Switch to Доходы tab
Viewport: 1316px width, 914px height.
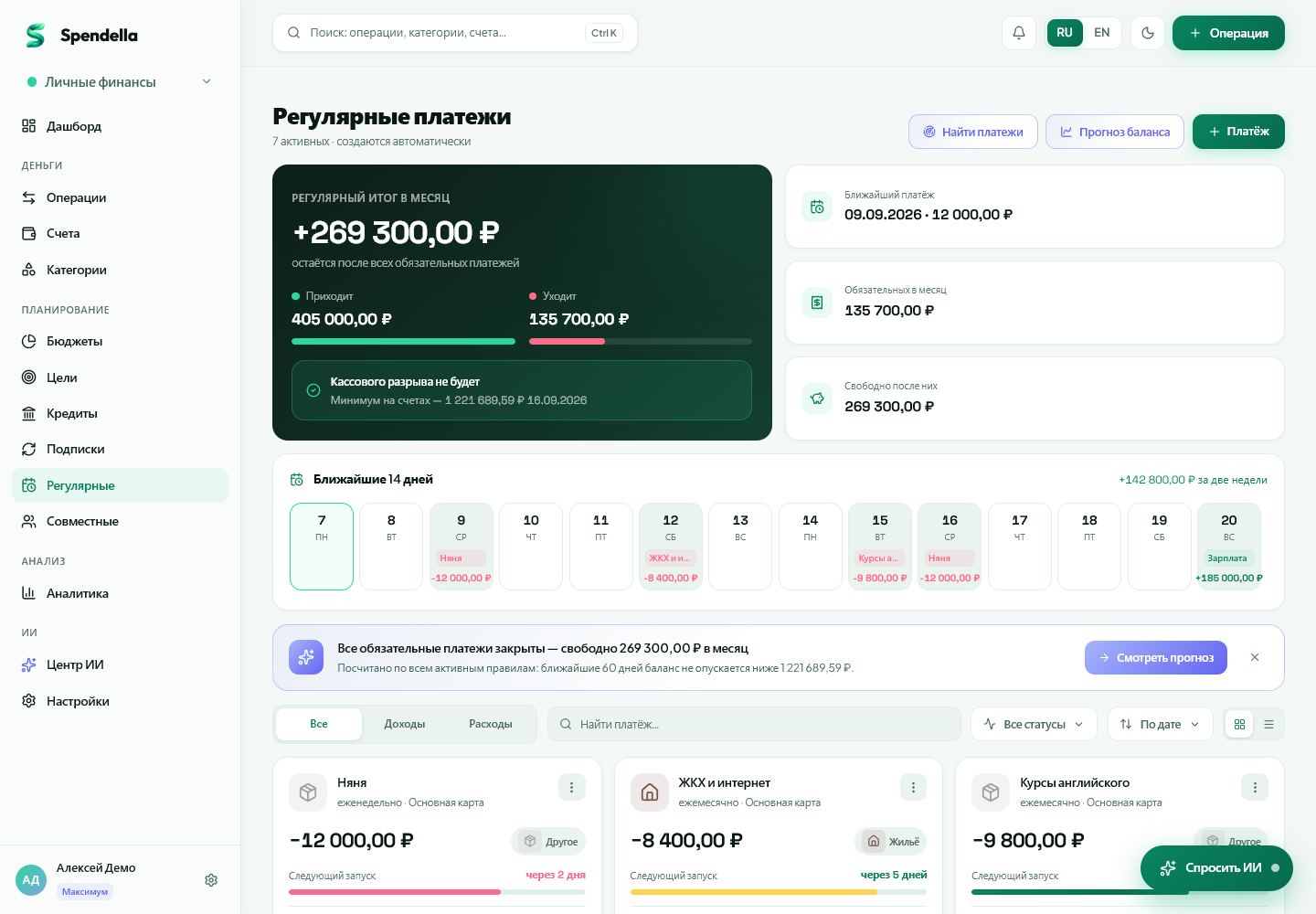[405, 724]
